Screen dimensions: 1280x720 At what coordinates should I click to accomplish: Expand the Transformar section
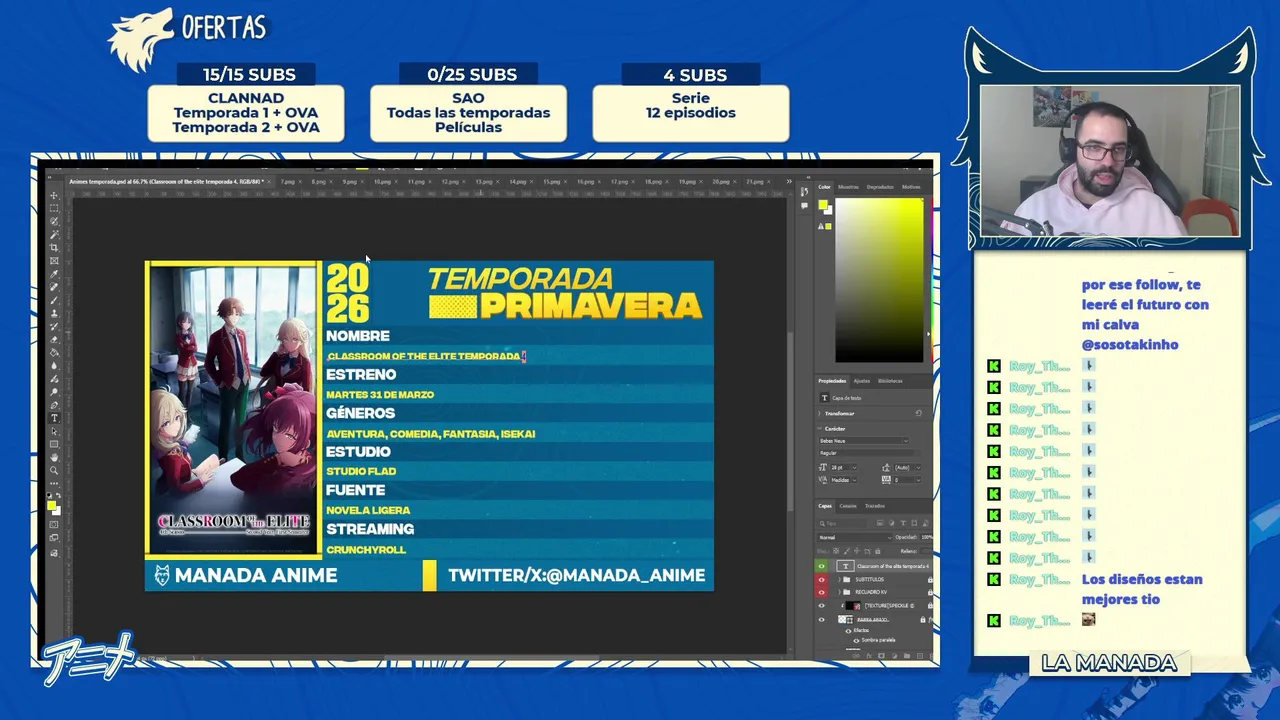pyautogui.click(x=819, y=413)
